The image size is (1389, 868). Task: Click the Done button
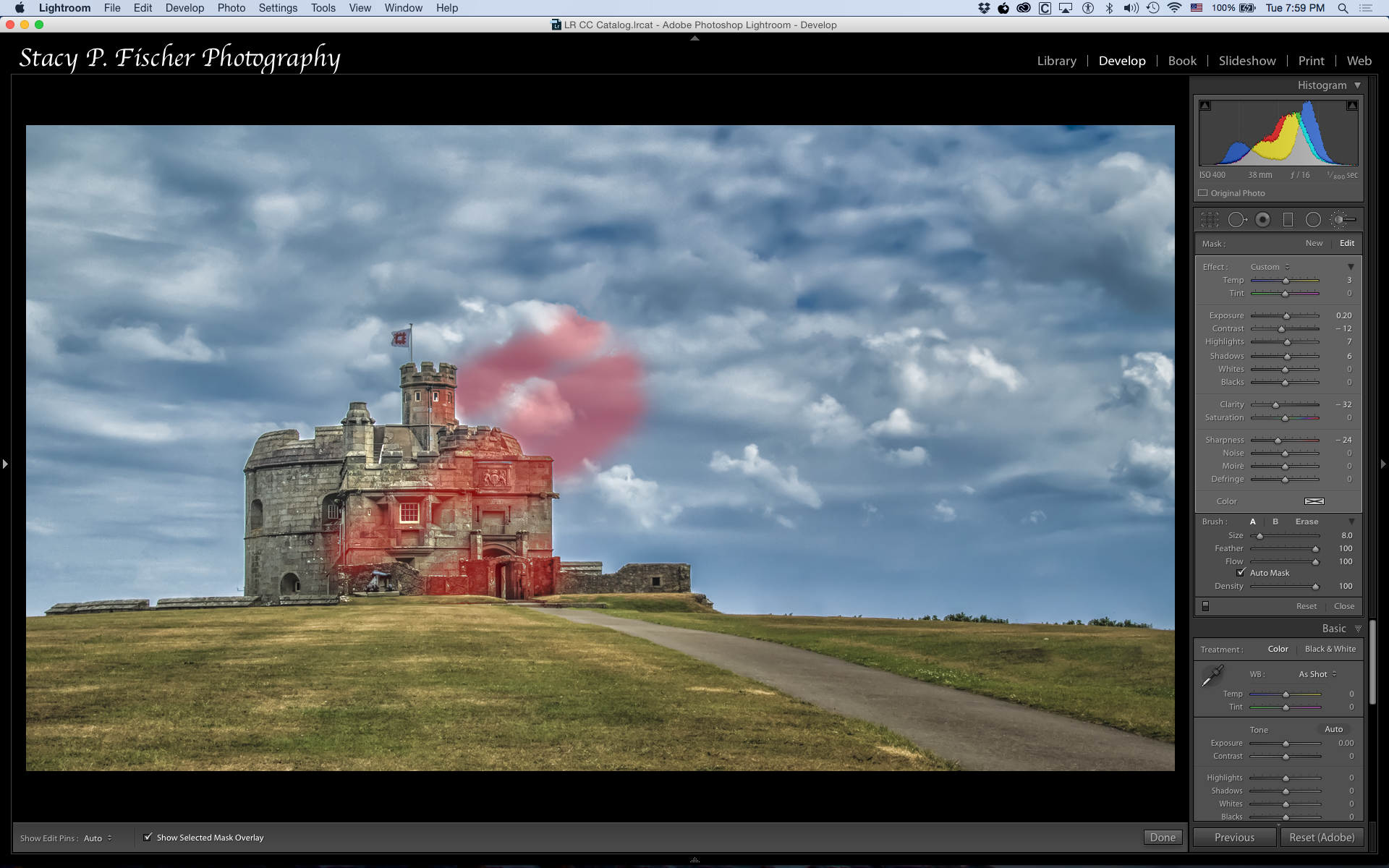pos(1163,838)
